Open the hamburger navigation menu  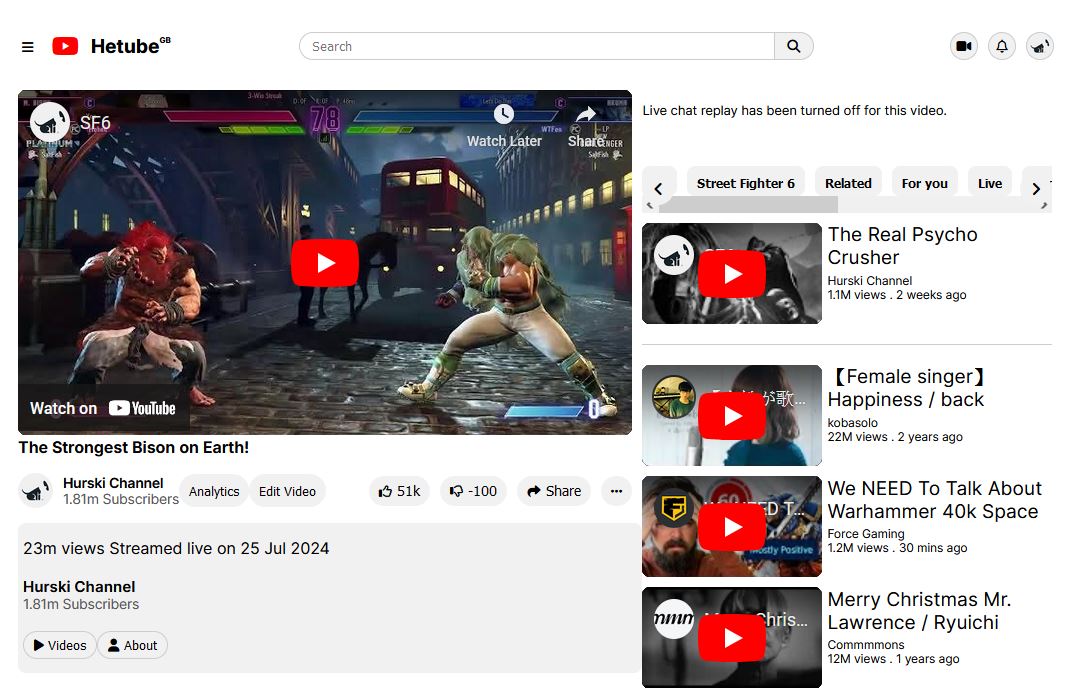[x=28, y=47]
